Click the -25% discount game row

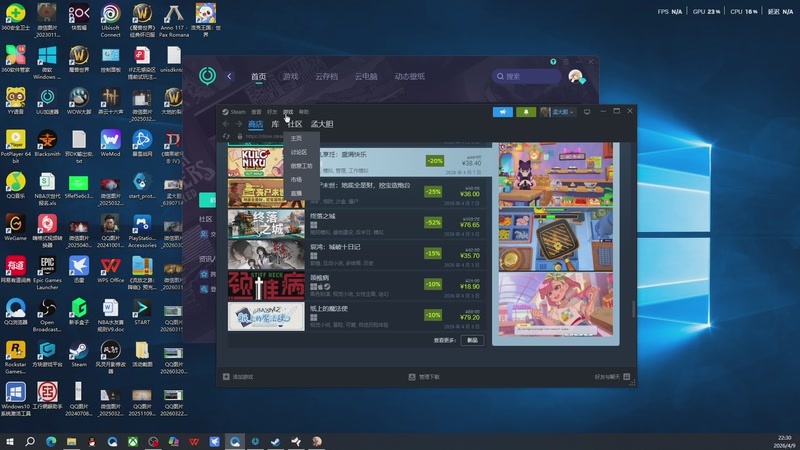pyautogui.click(x=357, y=193)
